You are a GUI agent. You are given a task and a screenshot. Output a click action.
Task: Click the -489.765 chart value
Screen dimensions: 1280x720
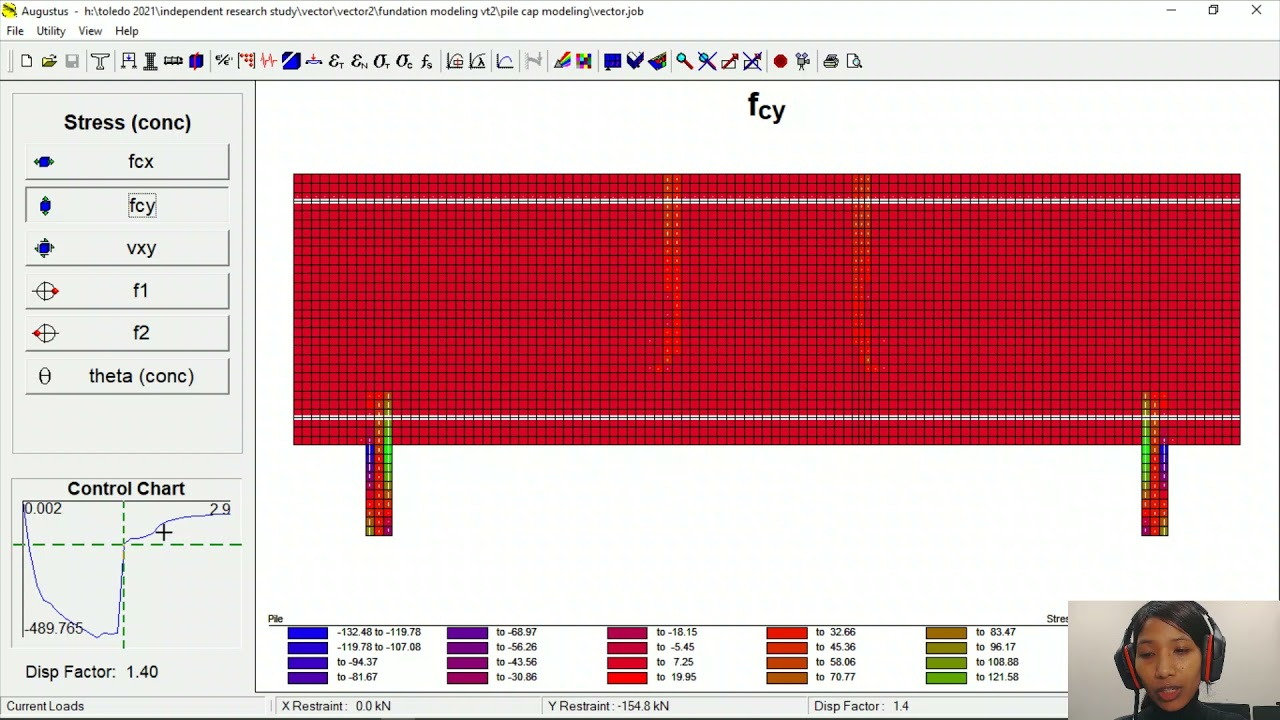[55, 629]
